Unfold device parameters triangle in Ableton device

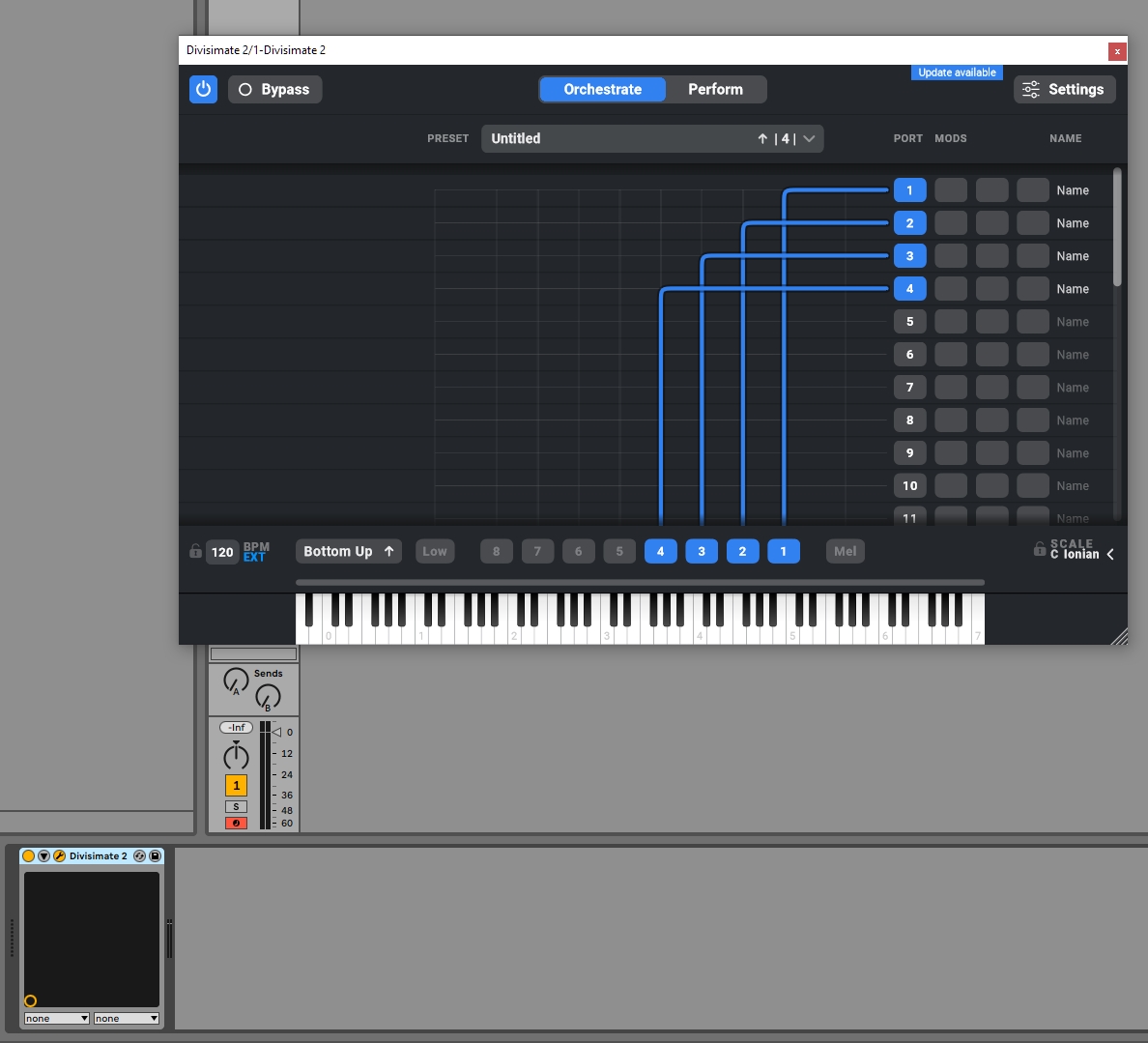(x=43, y=855)
